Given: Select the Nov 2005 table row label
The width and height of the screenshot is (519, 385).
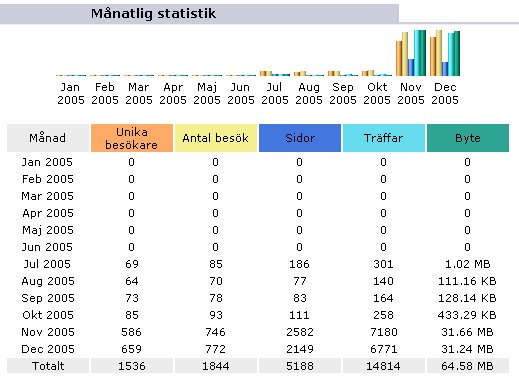Looking at the screenshot, I should (x=48, y=332).
